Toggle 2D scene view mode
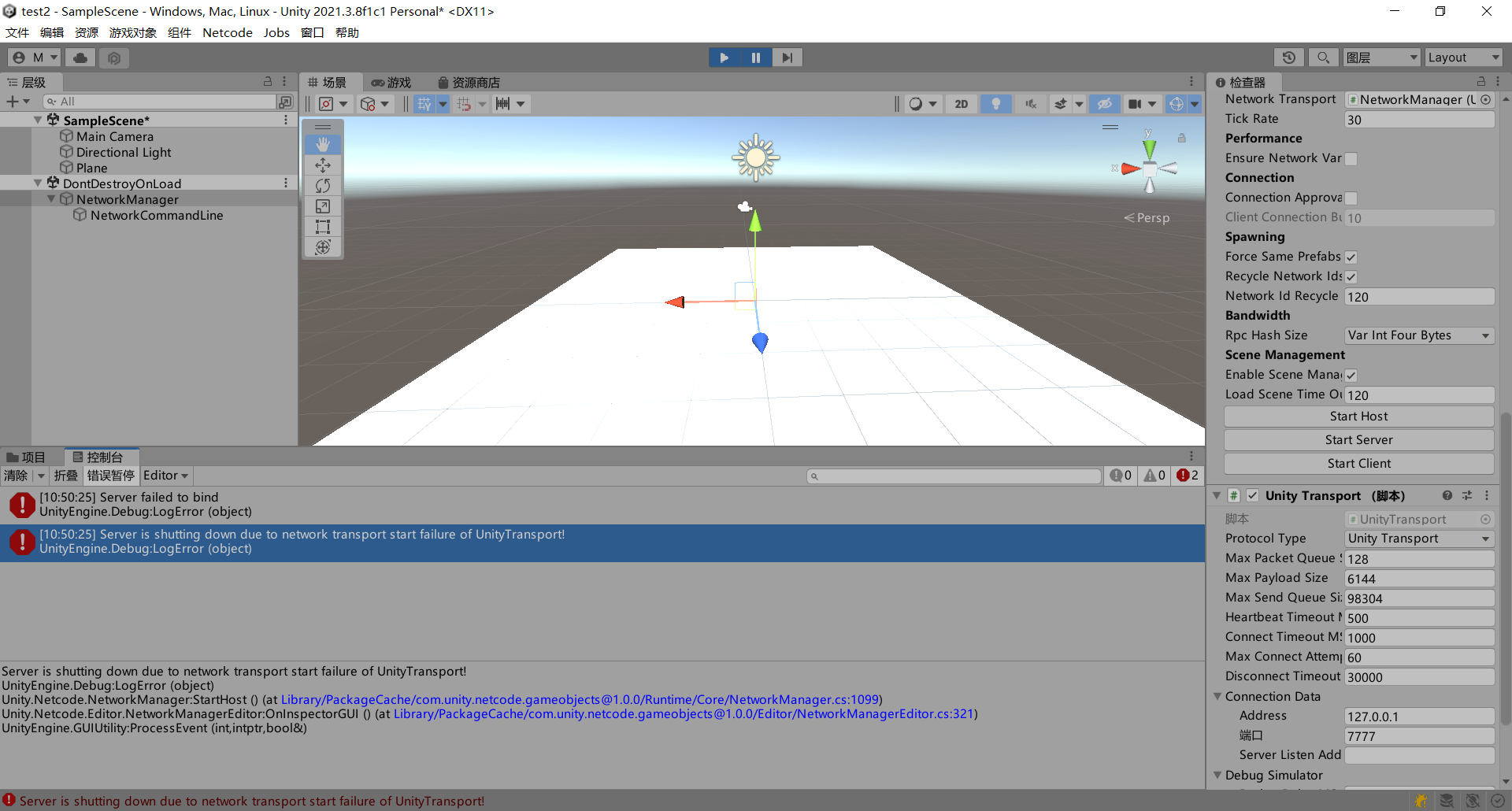 [961, 103]
